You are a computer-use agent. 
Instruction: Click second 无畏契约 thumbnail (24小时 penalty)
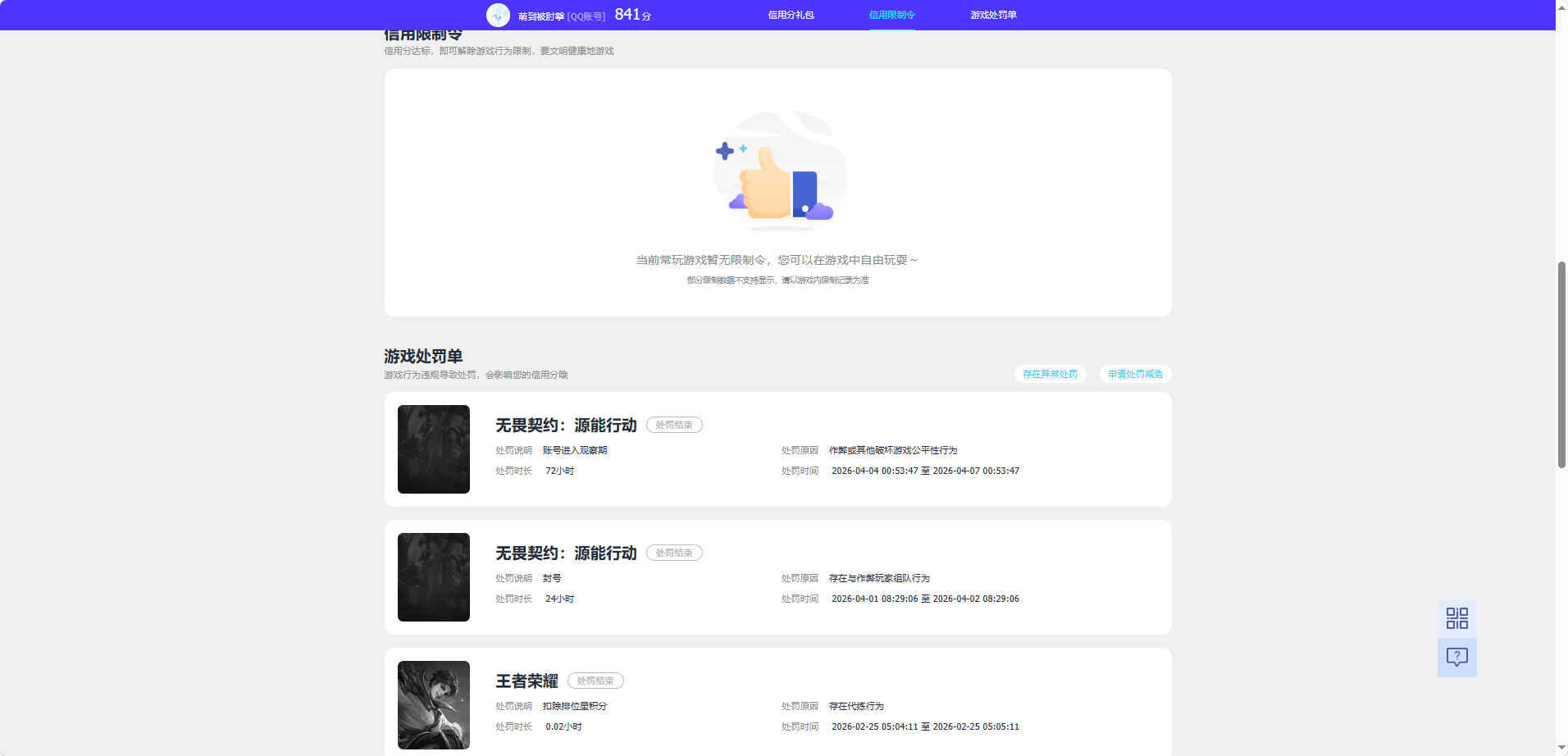[x=434, y=577]
